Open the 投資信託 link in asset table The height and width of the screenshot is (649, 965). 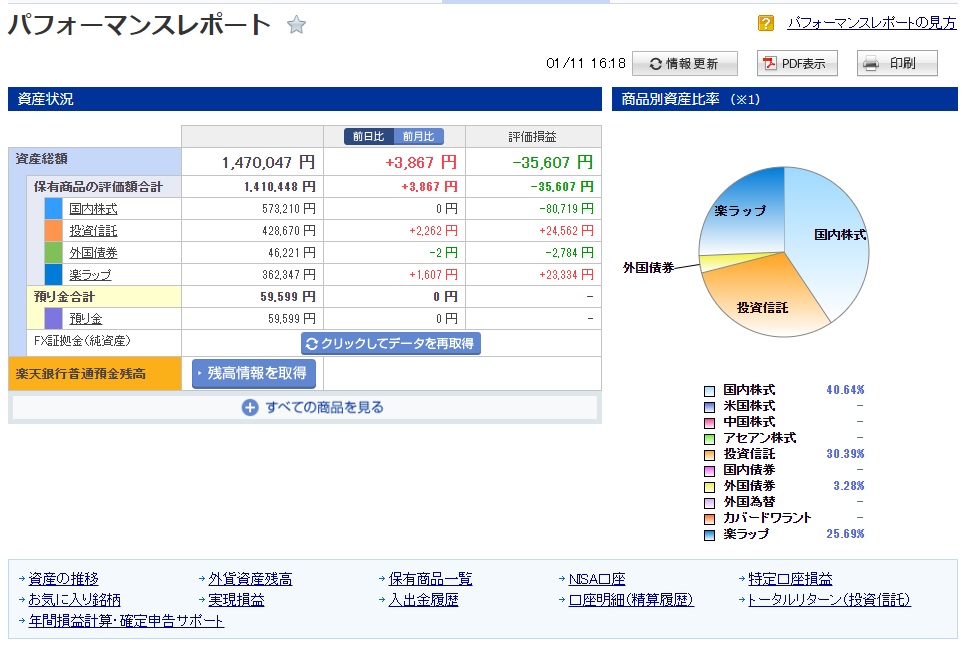pyautogui.click(x=93, y=231)
